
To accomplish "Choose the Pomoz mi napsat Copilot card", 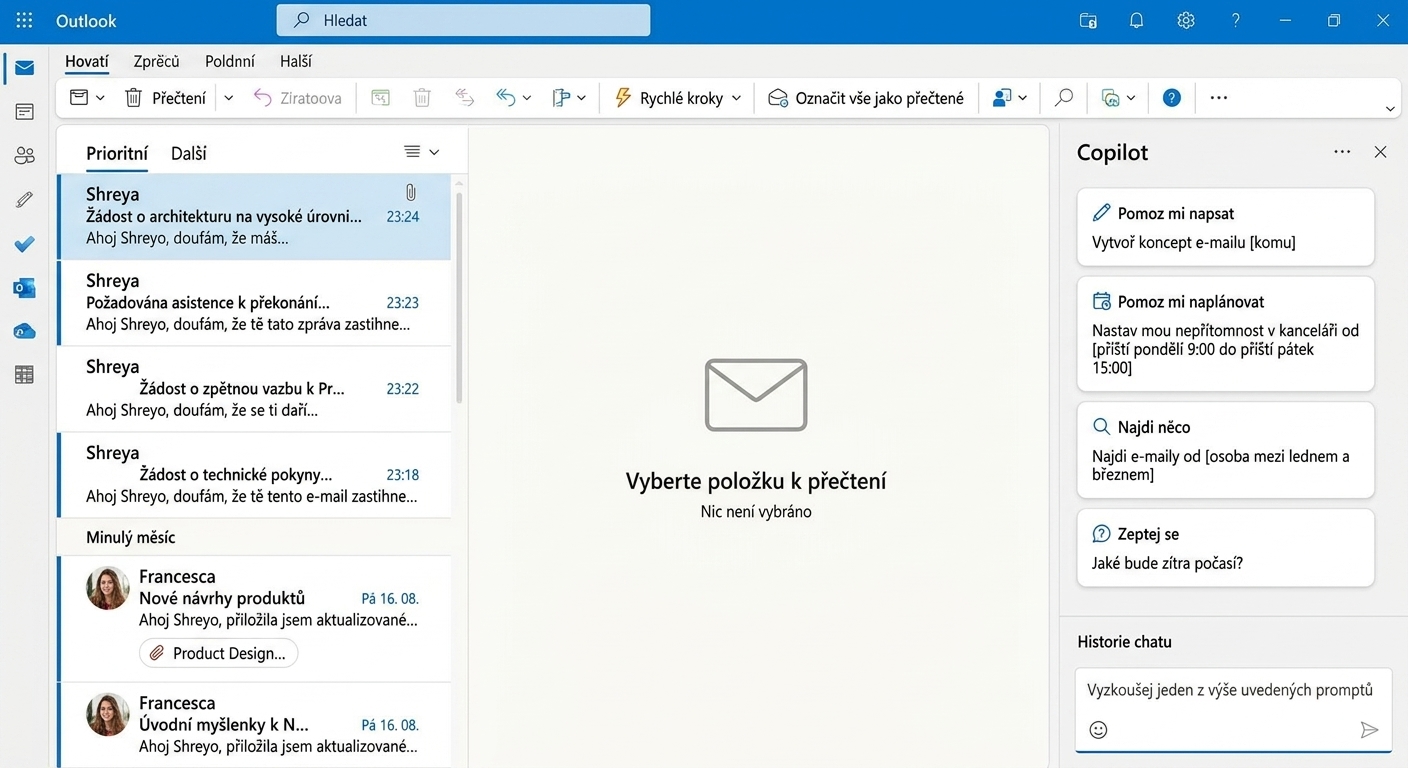I will 1226,227.
